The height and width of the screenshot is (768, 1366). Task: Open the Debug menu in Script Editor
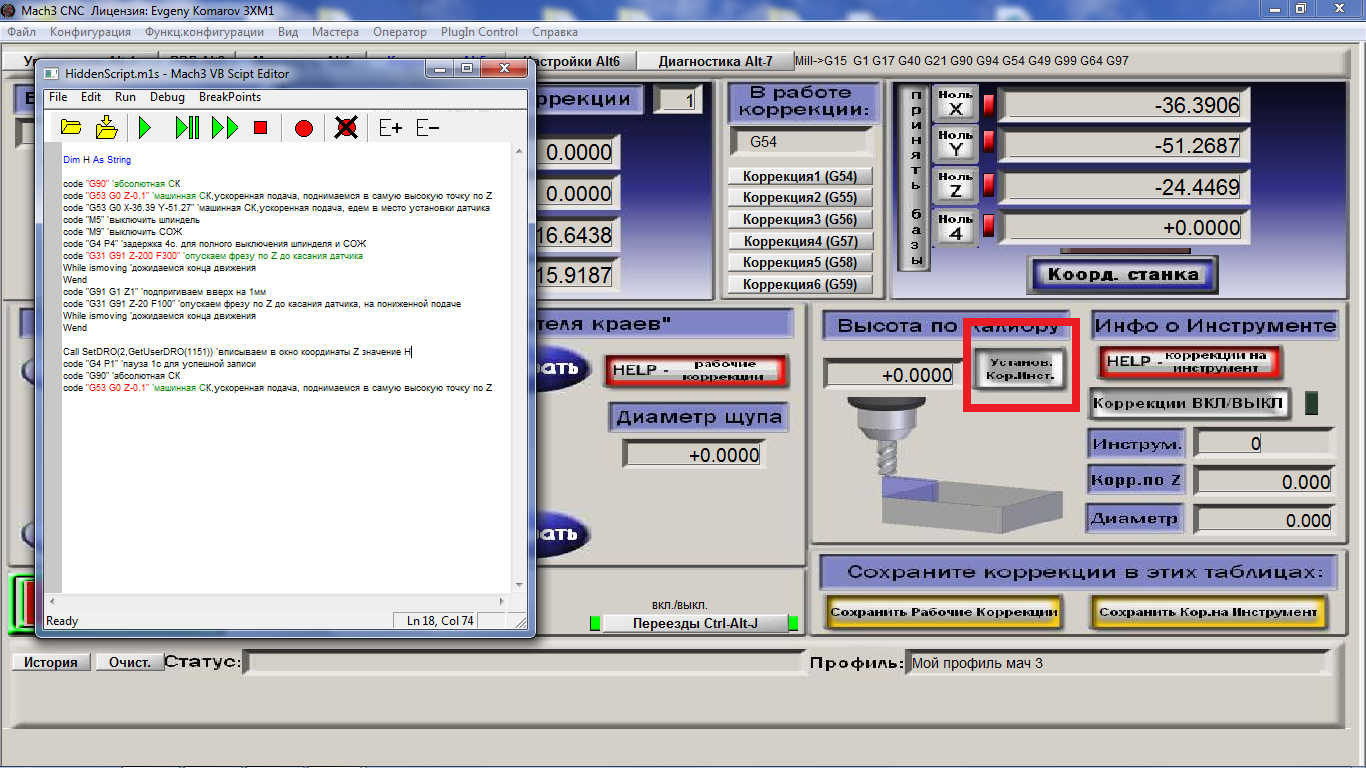pos(168,97)
